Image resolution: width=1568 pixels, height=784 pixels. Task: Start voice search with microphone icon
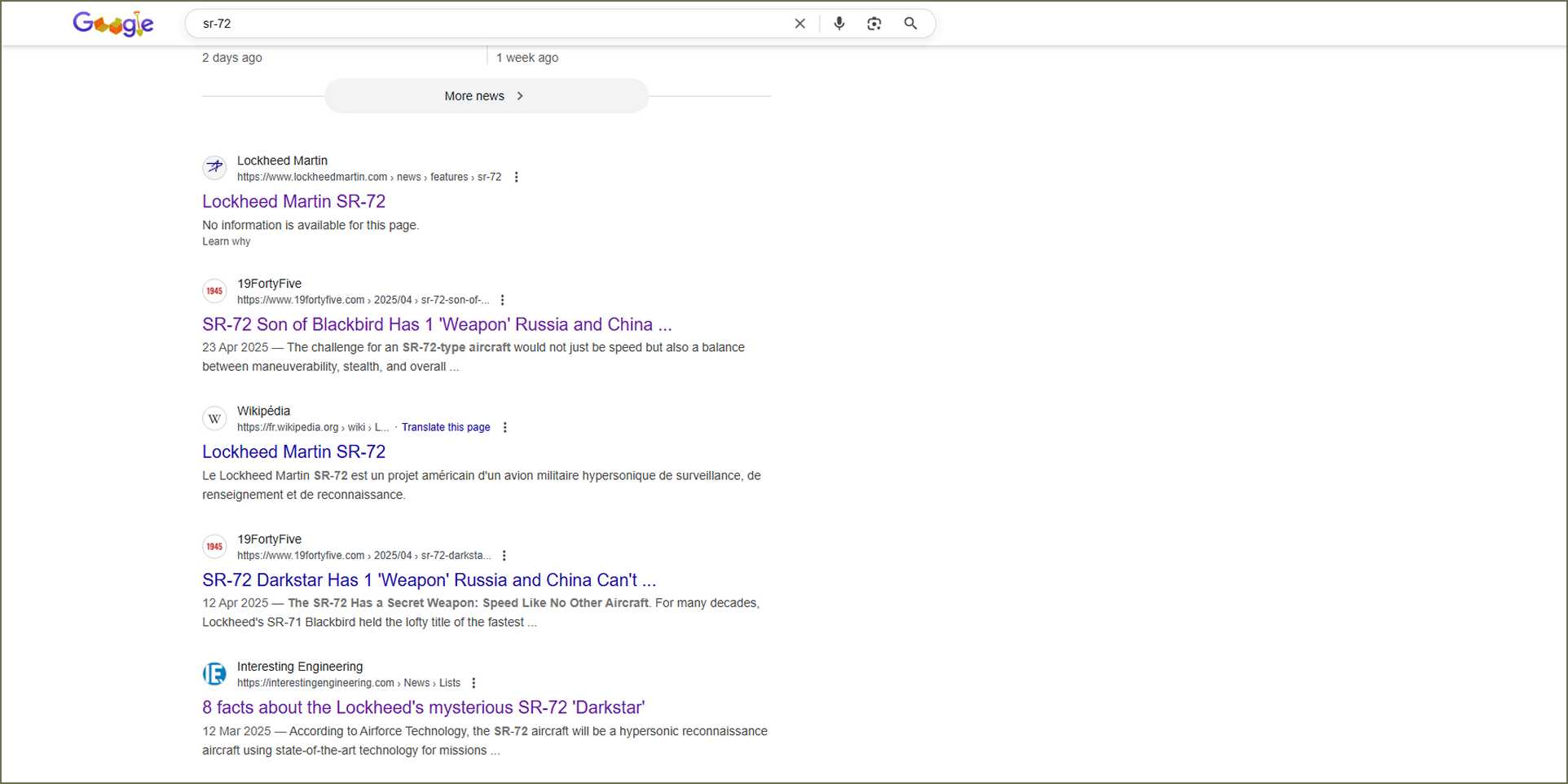tap(839, 24)
